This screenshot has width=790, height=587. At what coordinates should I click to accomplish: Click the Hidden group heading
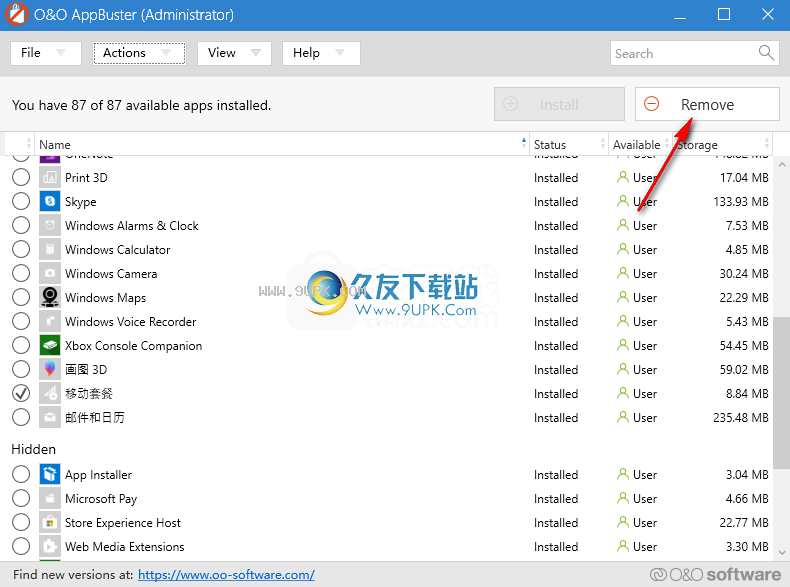[34, 449]
